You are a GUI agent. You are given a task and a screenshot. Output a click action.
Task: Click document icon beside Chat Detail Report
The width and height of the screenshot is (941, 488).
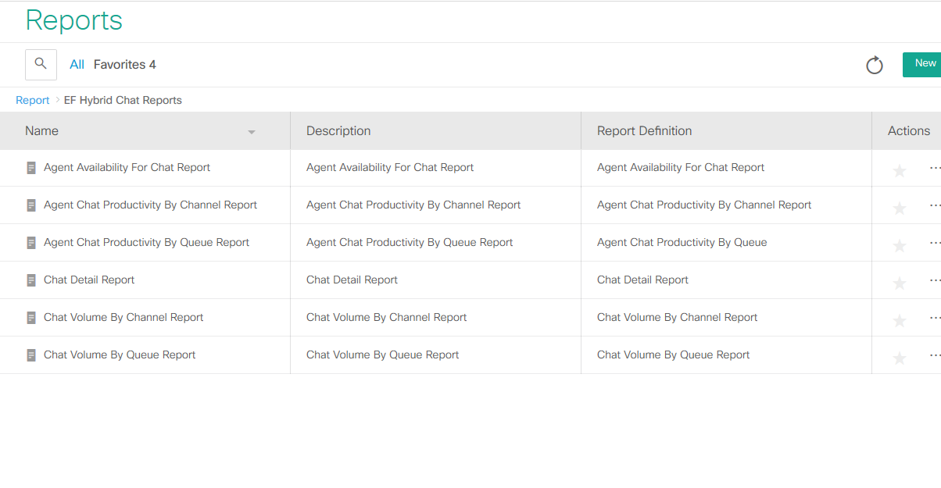coord(31,281)
